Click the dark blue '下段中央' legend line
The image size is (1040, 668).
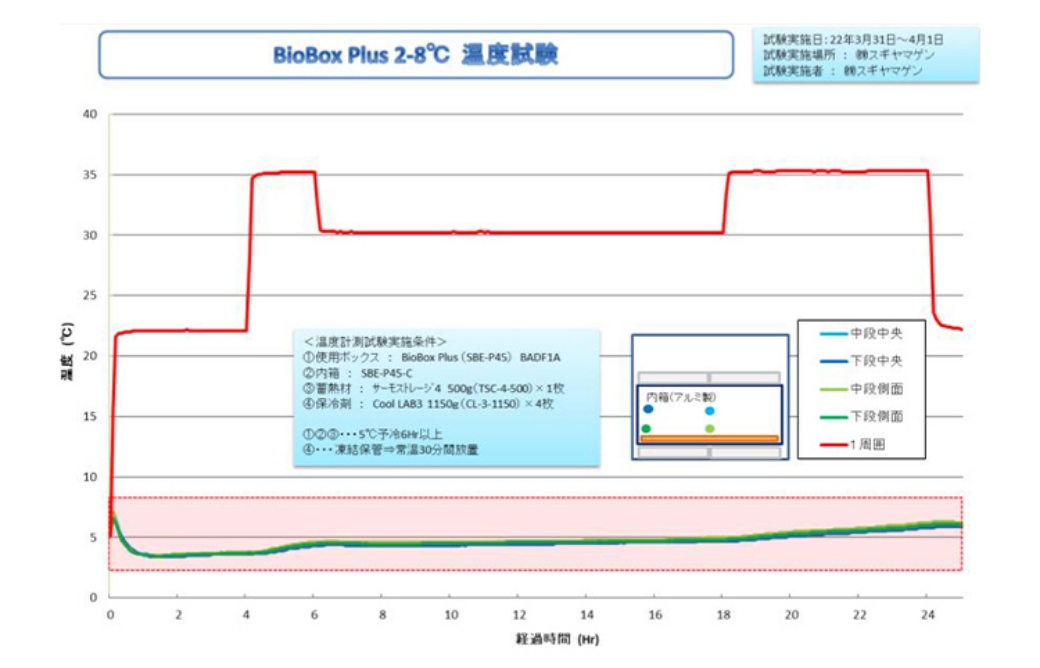pyautogui.click(x=834, y=362)
